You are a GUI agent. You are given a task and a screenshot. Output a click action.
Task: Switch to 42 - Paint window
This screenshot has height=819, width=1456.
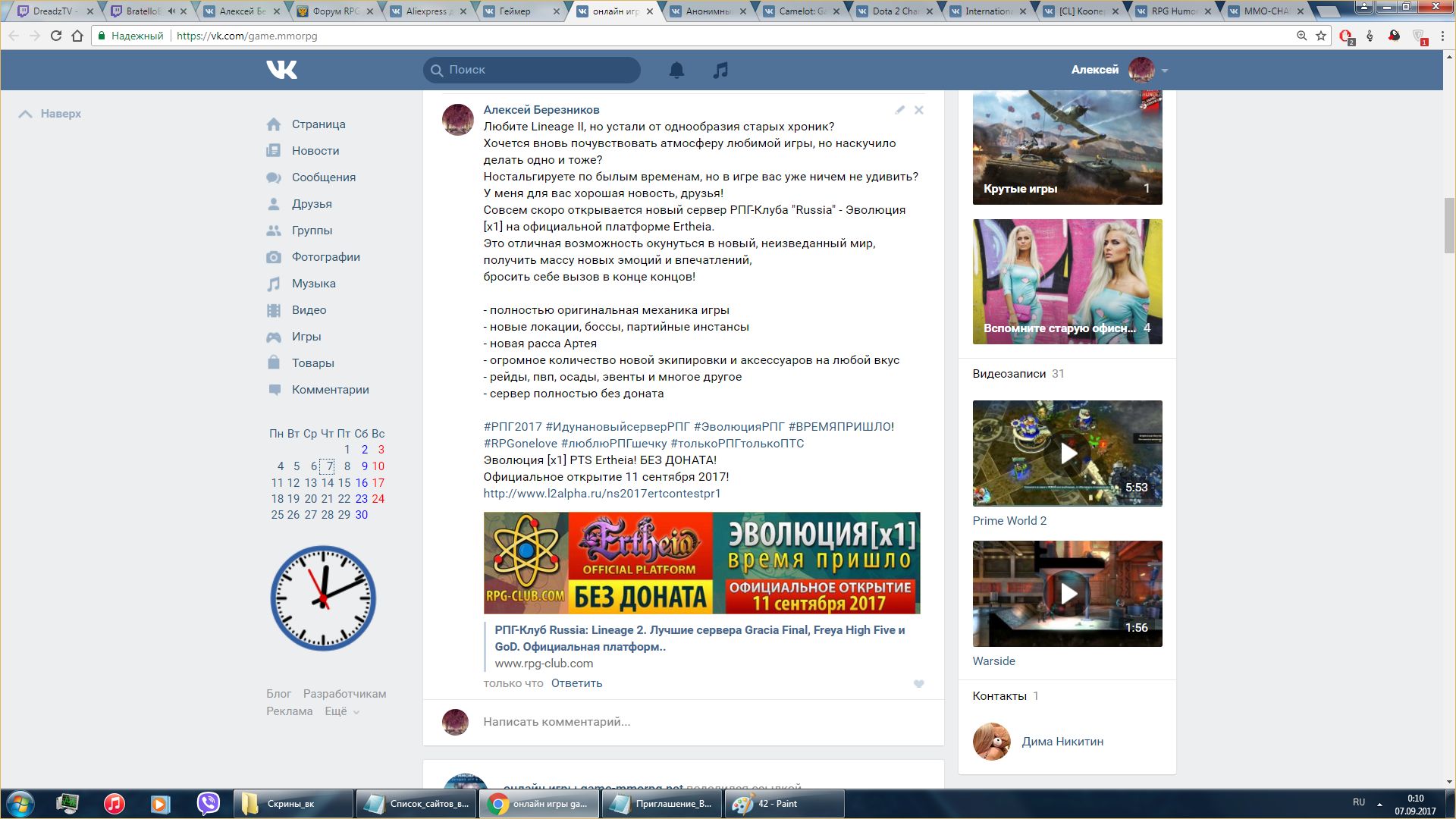click(786, 804)
